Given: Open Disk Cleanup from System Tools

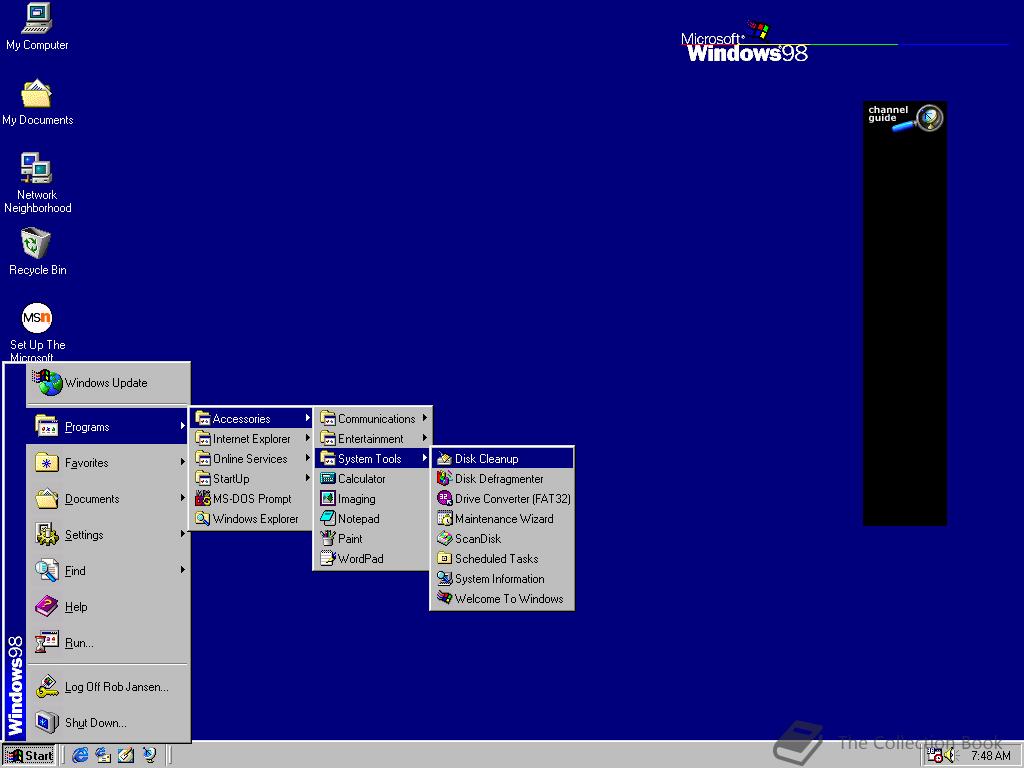Looking at the screenshot, I should tap(487, 459).
